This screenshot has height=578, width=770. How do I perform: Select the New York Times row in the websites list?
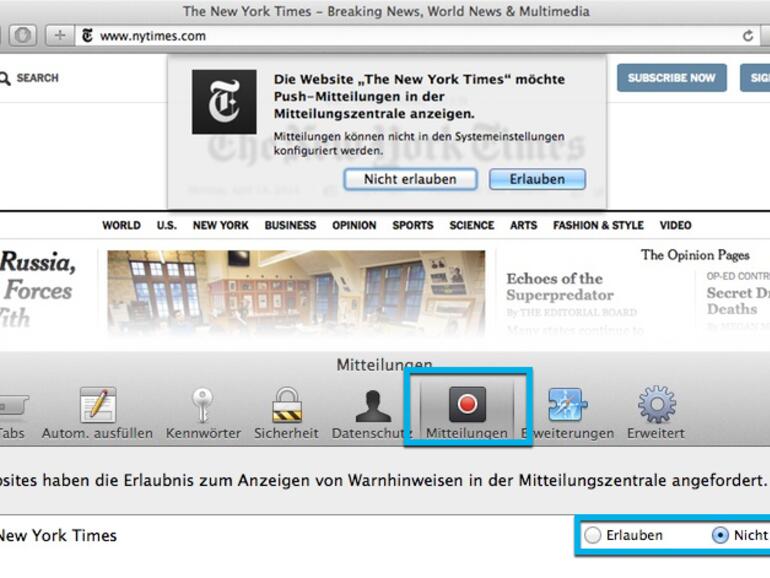(x=385, y=535)
